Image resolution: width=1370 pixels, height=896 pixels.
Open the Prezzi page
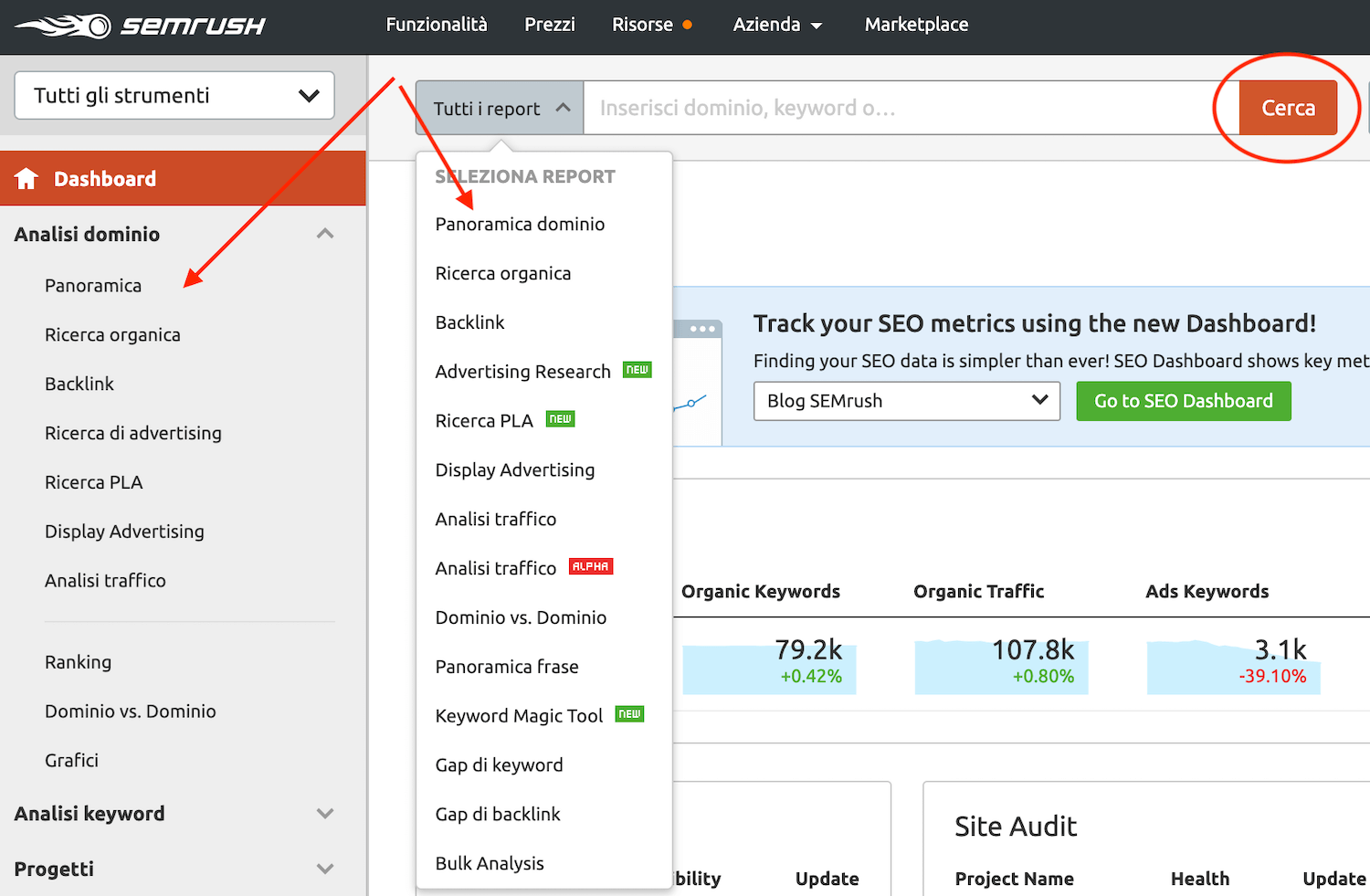coord(550,25)
